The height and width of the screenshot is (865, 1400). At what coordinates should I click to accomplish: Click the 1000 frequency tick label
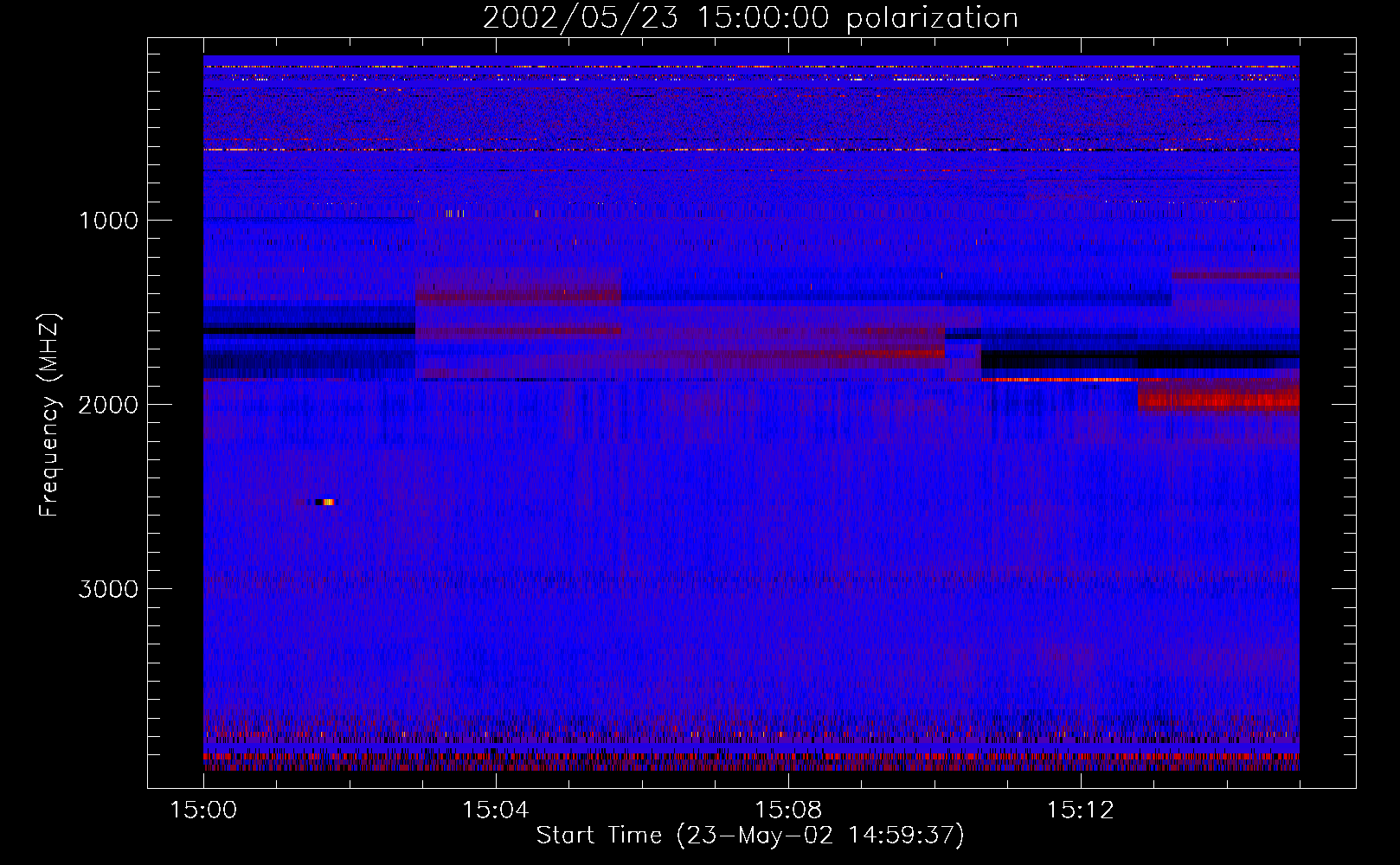[109, 221]
